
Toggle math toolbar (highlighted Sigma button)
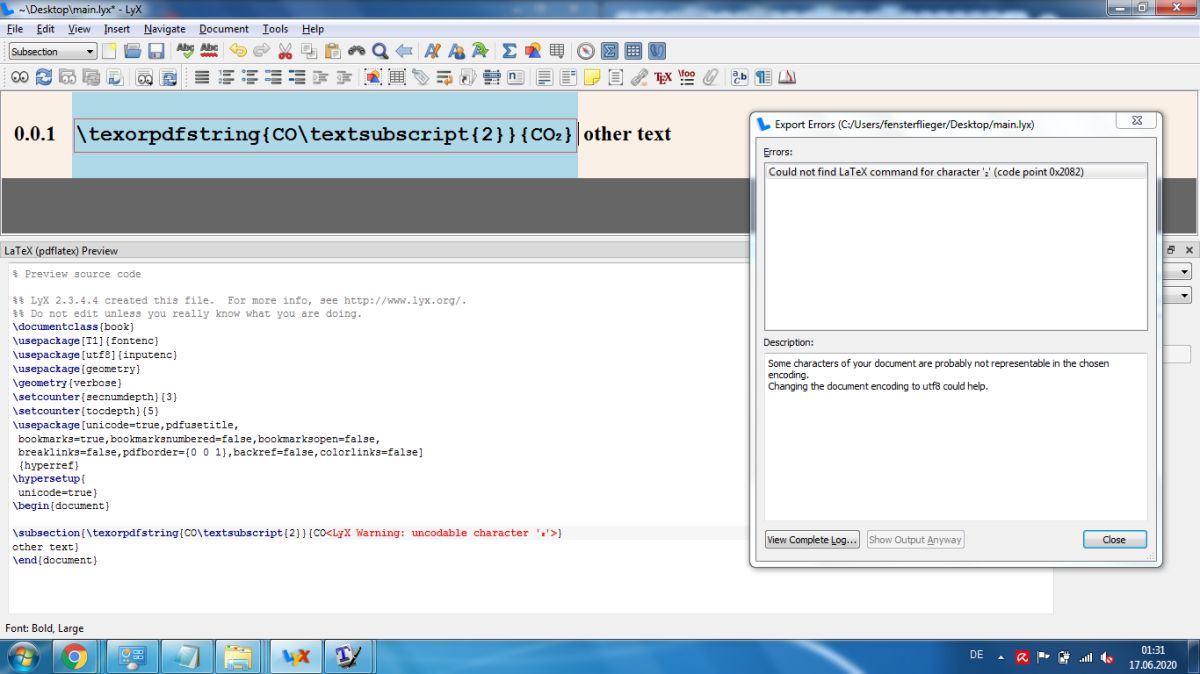click(x=610, y=51)
